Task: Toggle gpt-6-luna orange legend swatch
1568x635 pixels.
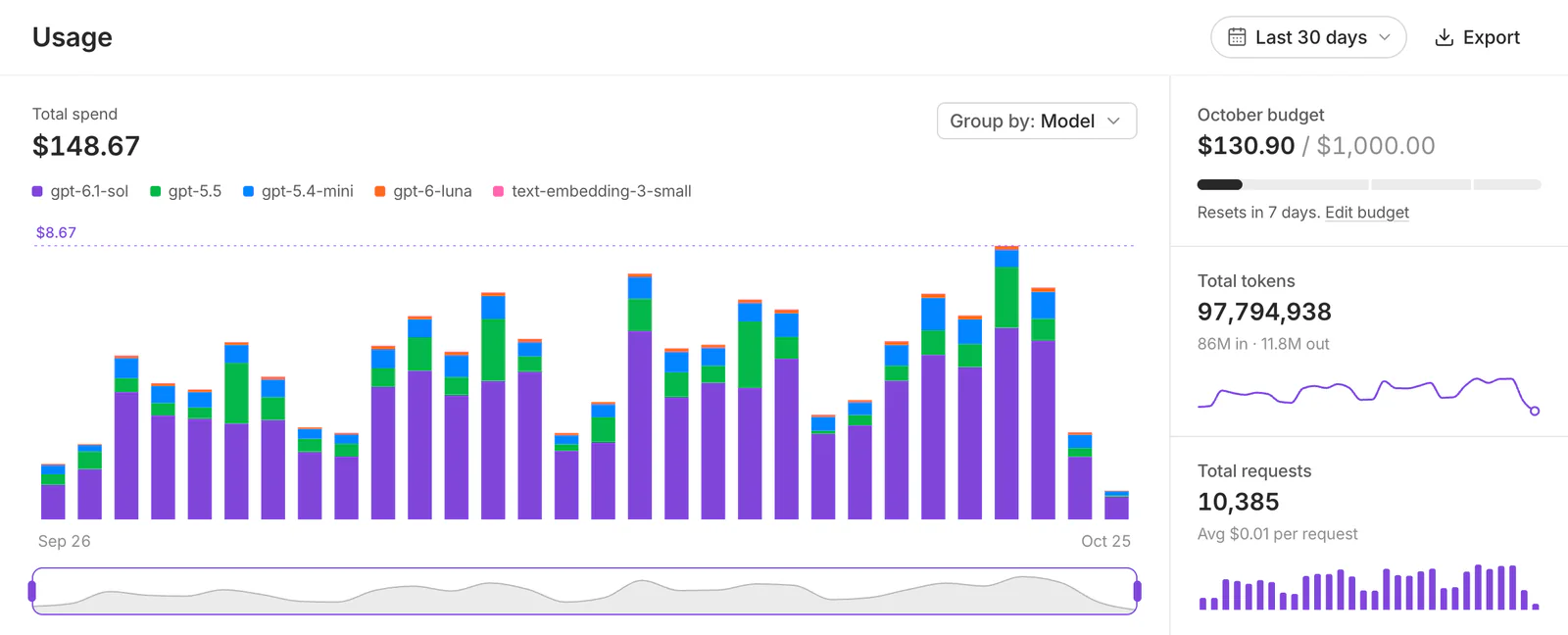Action: (x=380, y=191)
